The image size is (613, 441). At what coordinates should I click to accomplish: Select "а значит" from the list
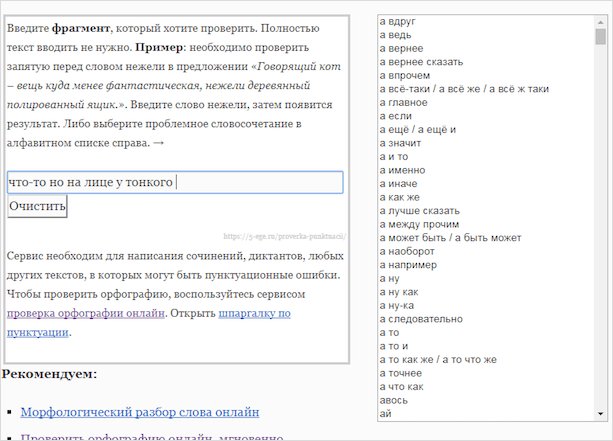(x=402, y=143)
